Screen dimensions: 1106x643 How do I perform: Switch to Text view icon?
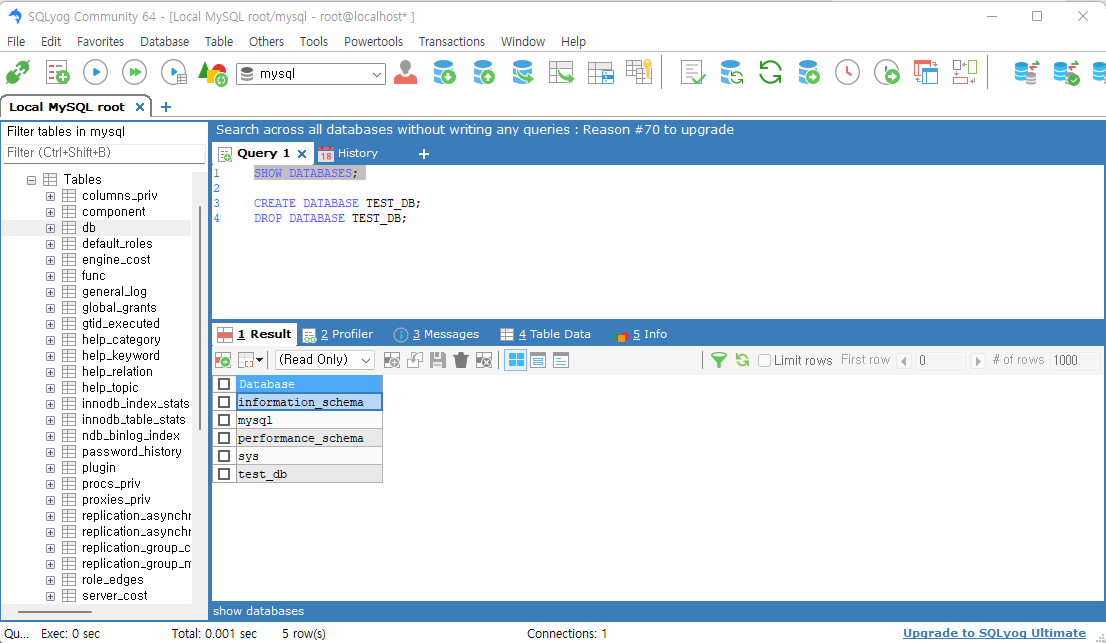pos(561,360)
